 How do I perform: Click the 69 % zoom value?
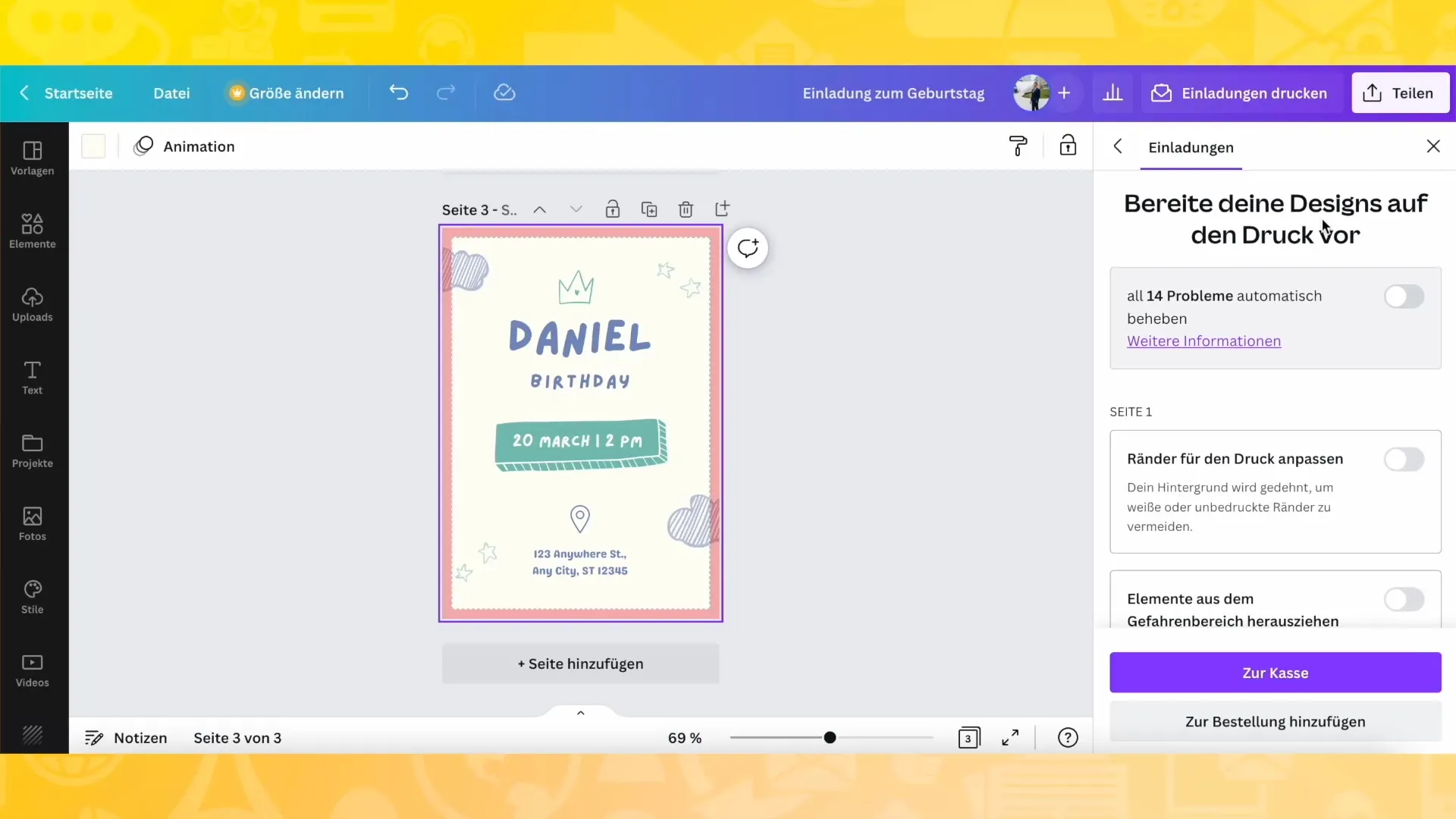(685, 738)
